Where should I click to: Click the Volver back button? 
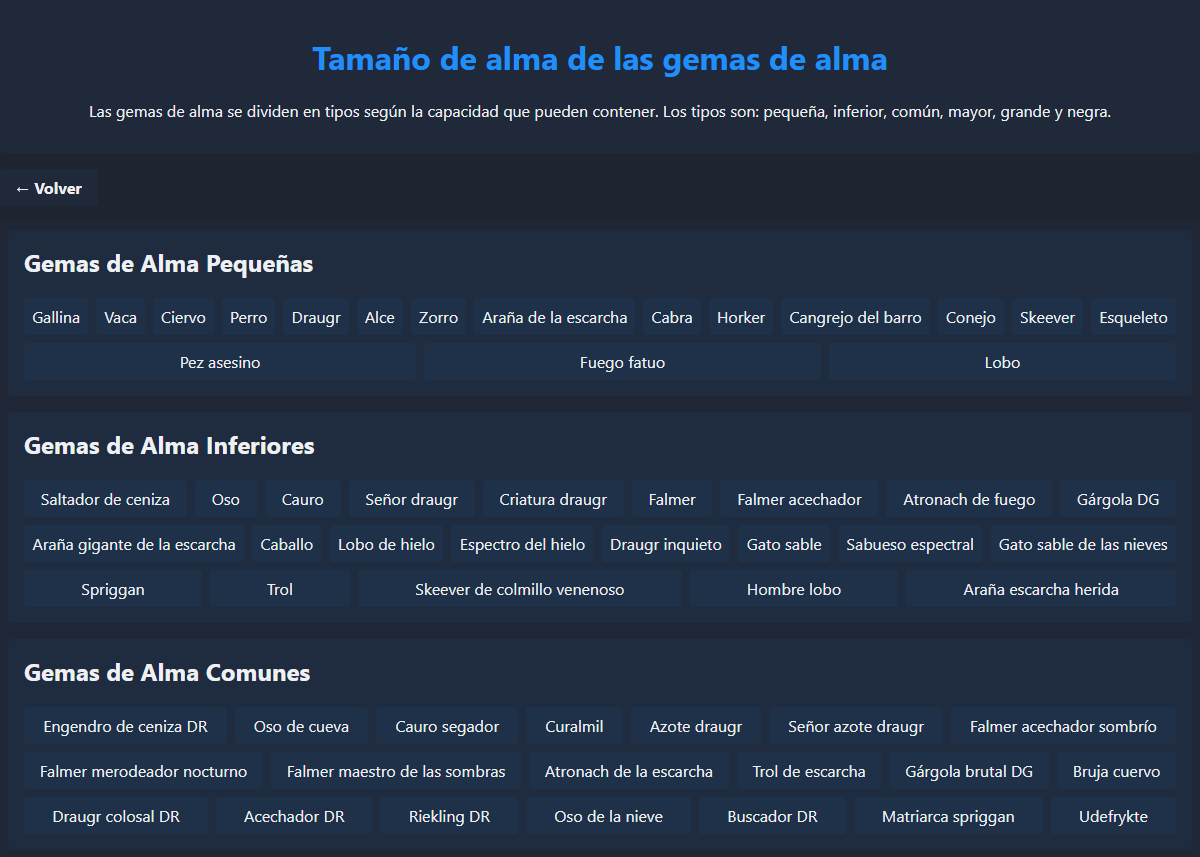click(x=49, y=188)
